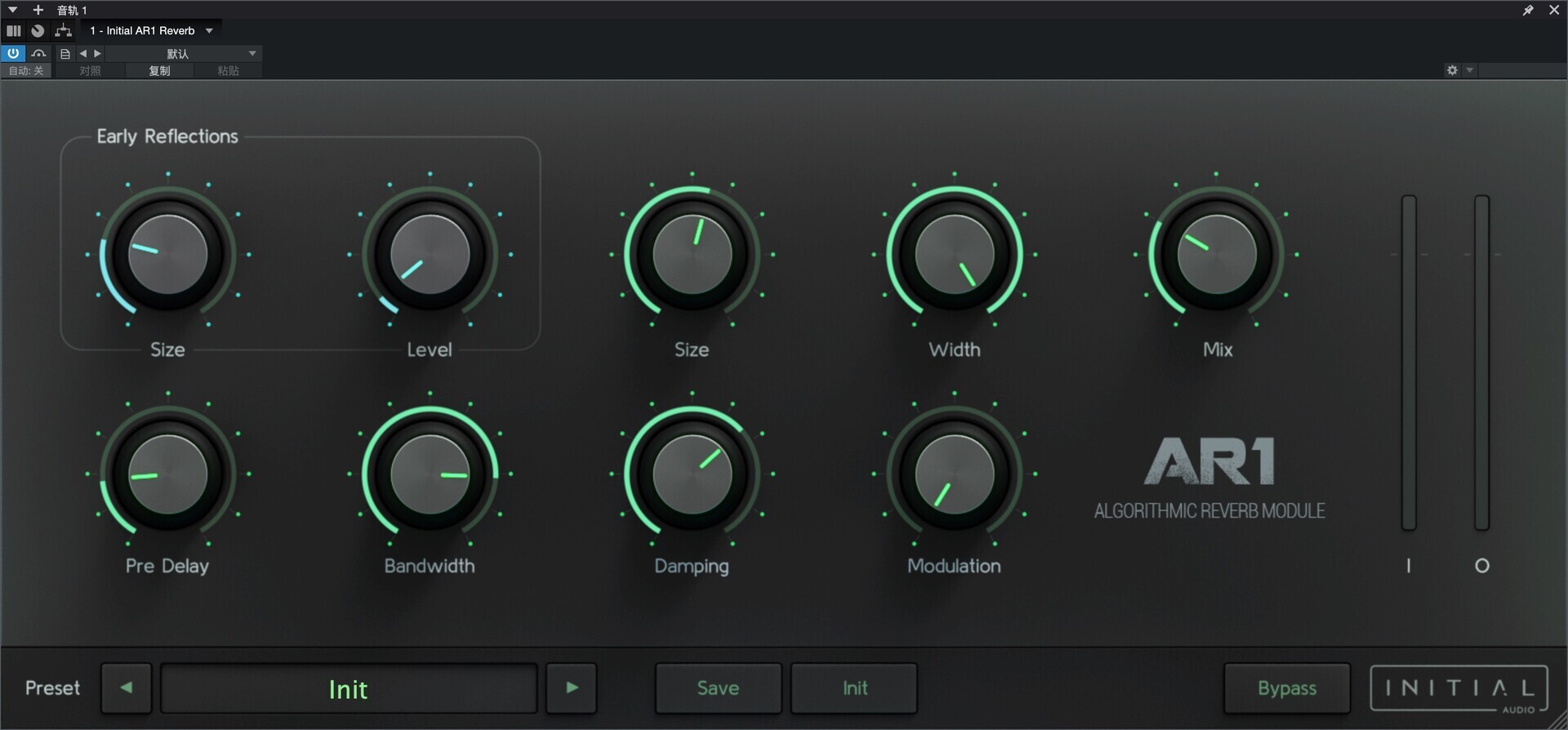Show the channel editor bars icon
The height and width of the screenshot is (730, 1568).
[13, 31]
